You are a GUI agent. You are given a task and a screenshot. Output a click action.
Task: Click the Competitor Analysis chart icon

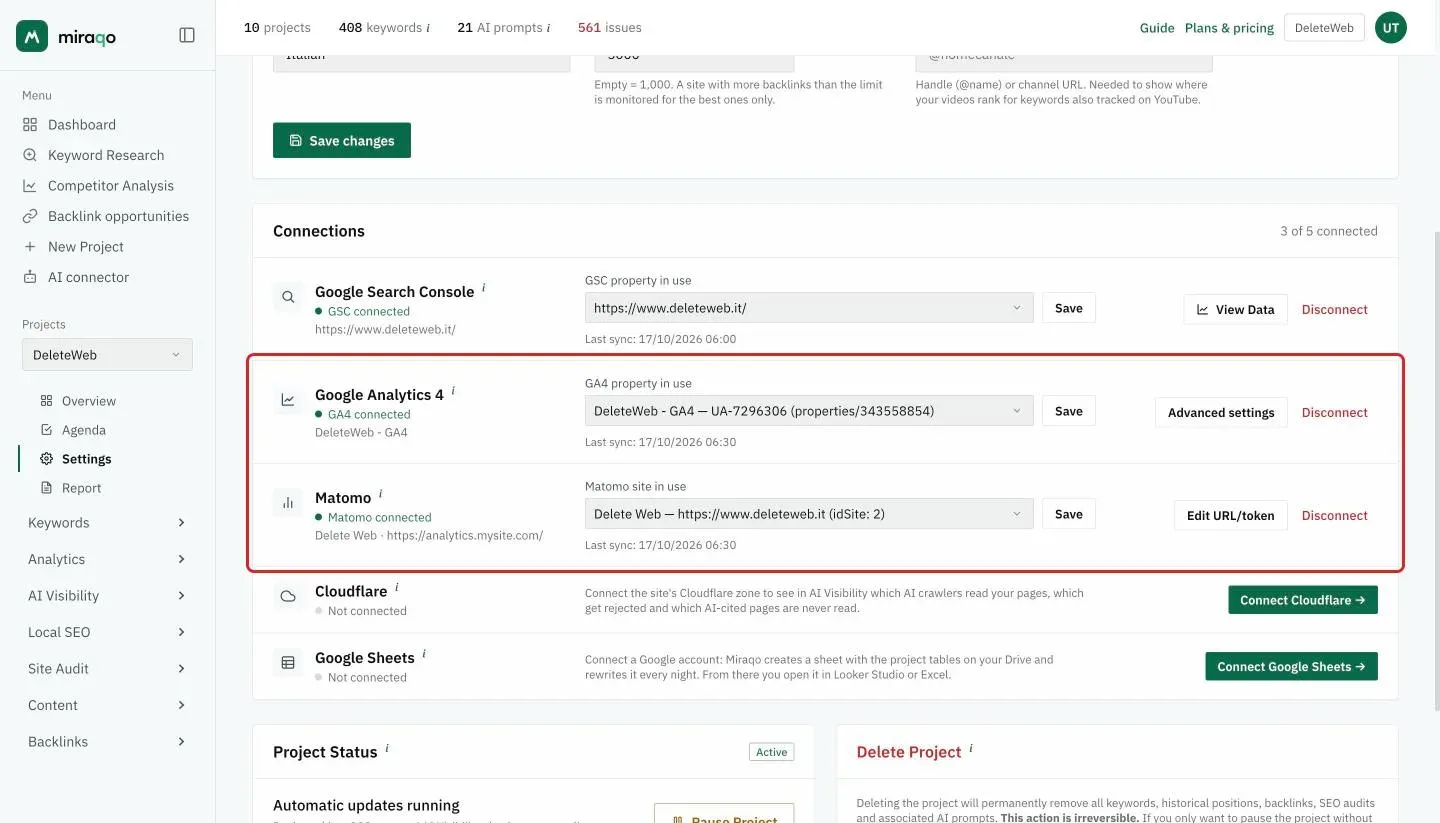(30, 186)
